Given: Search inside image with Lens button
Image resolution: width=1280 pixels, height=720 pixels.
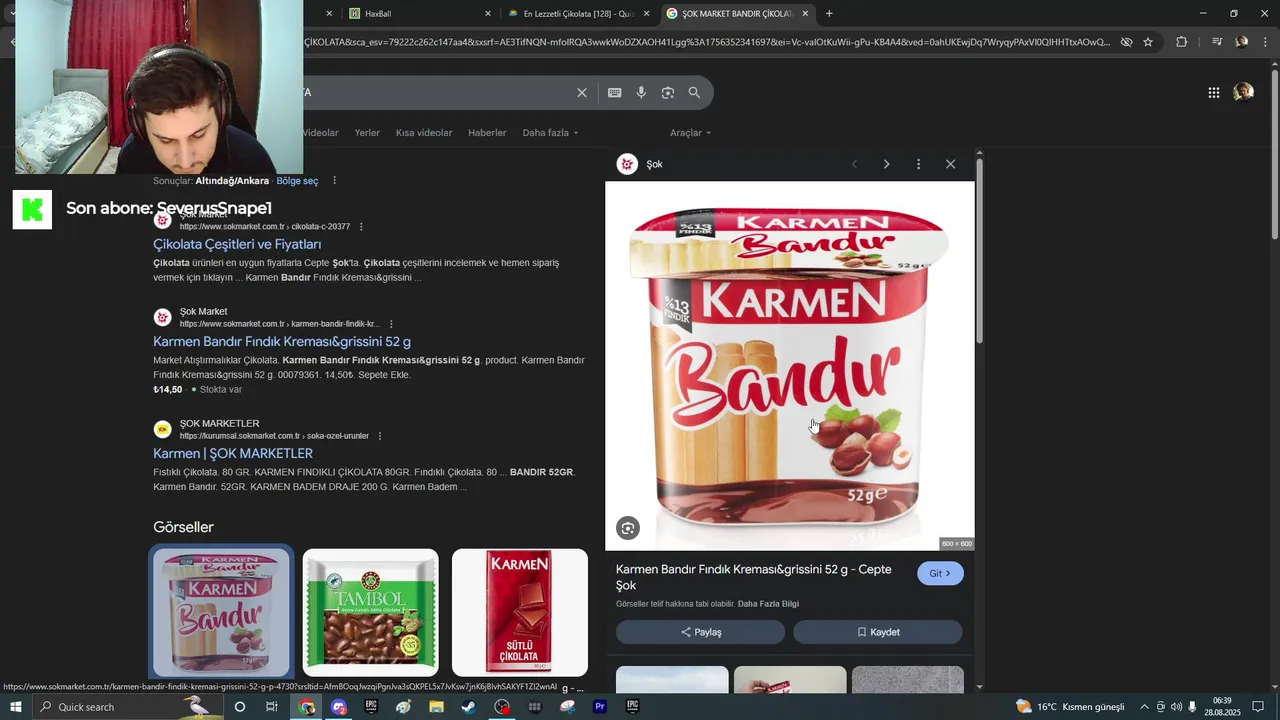Looking at the screenshot, I should pos(628,528).
